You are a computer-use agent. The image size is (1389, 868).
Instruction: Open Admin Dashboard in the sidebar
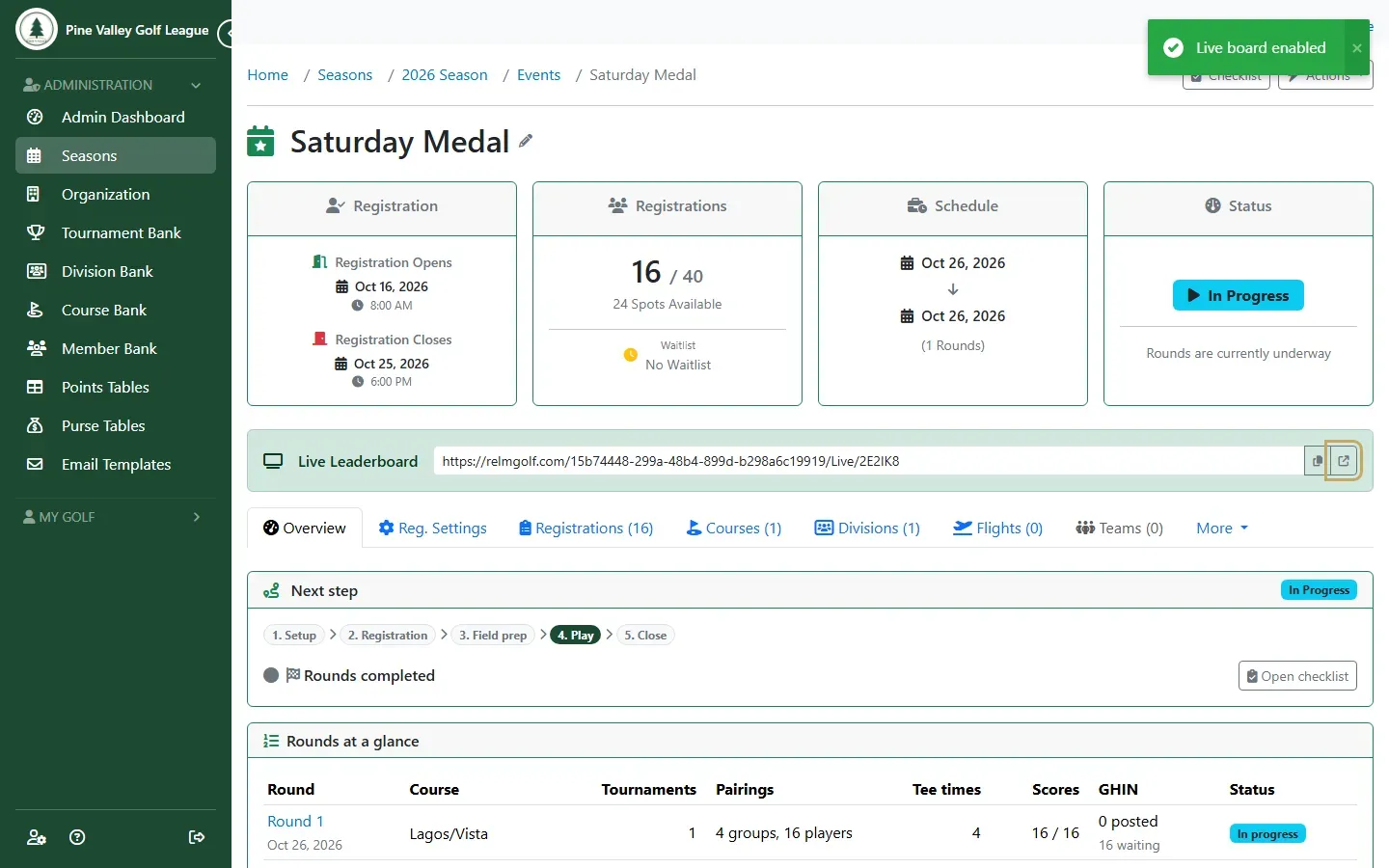pyautogui.click(x=116, y=117)
